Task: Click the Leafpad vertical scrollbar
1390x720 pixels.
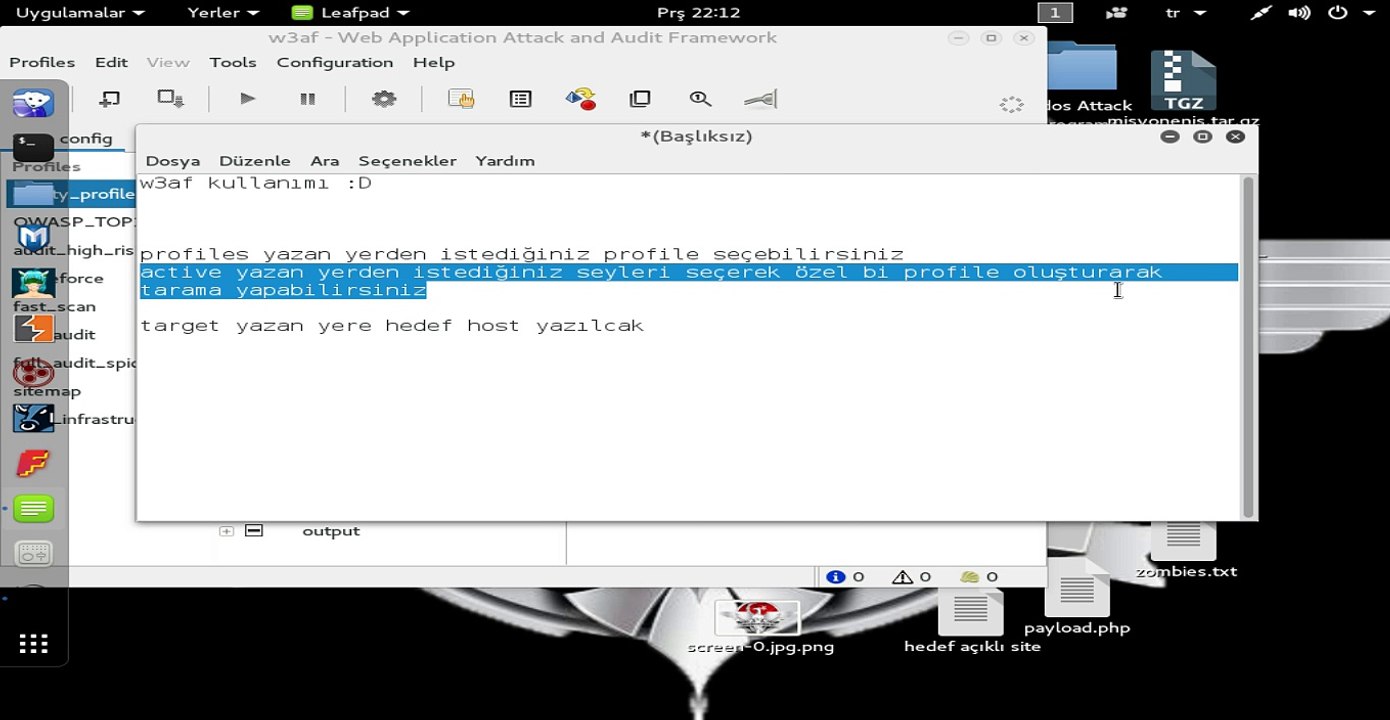Action: pos(1247,347)
